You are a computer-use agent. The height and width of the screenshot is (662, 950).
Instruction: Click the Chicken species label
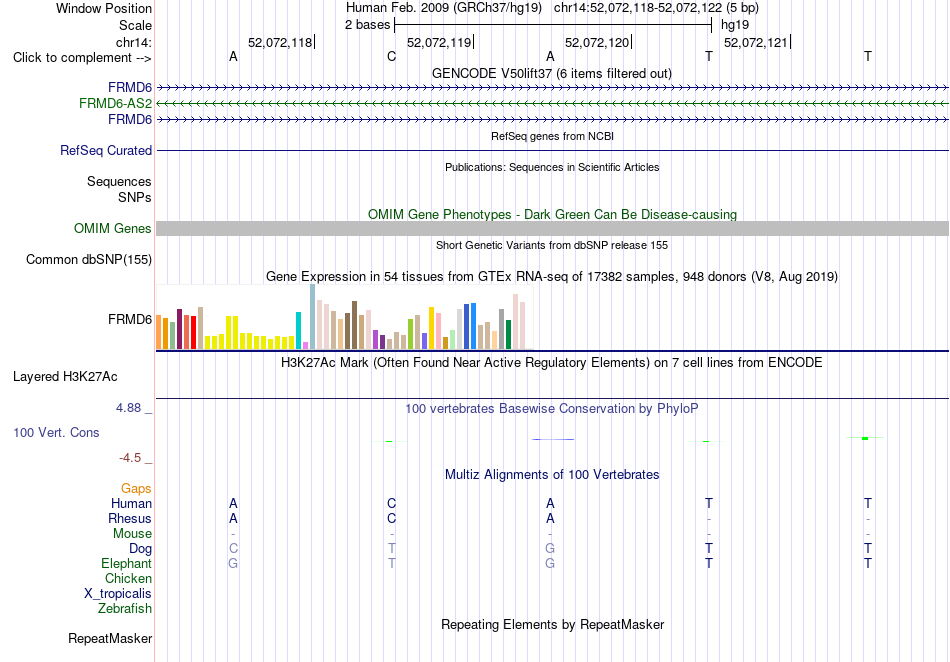[128, 578]
